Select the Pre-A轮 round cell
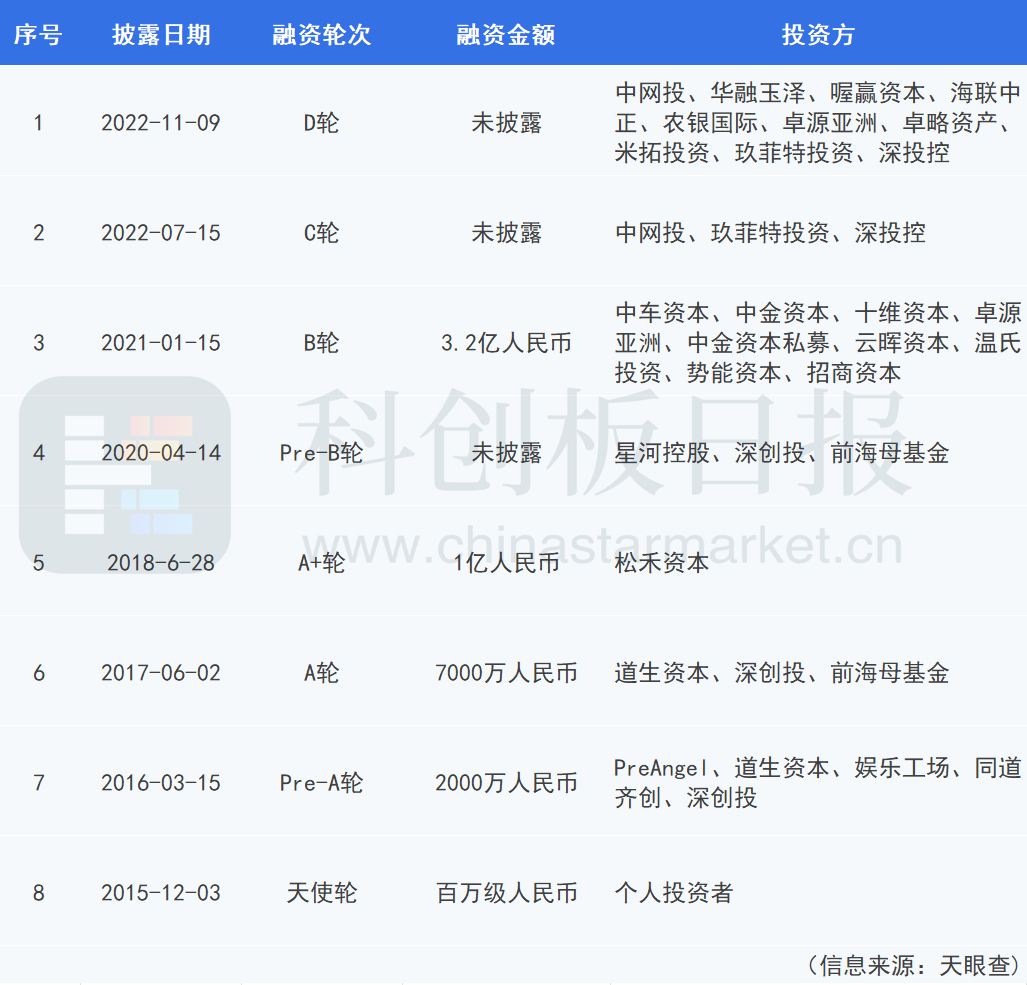The image size is (1027, 985). tap(321, 783)
